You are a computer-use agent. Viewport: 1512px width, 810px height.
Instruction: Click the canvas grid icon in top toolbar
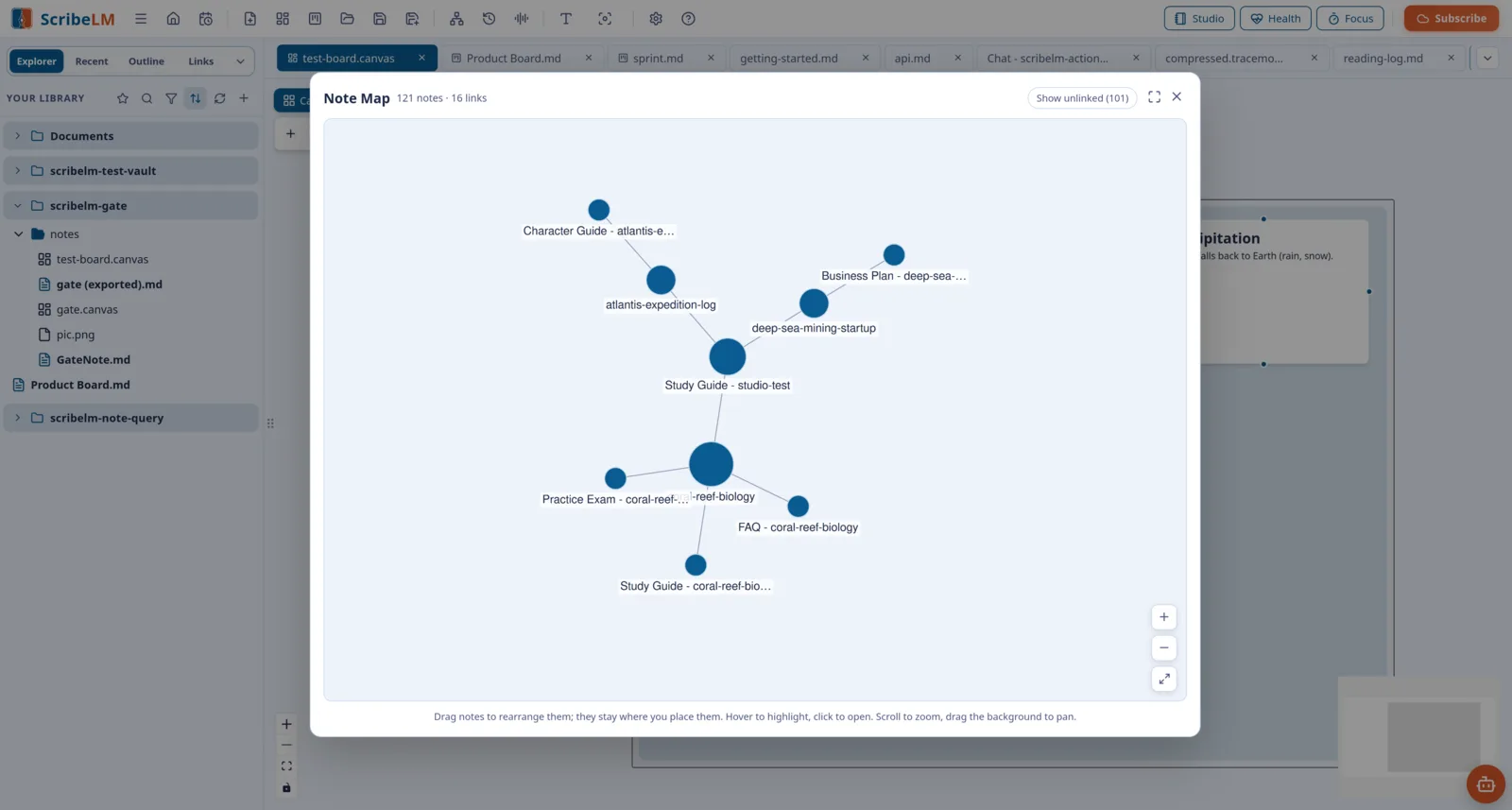[x=283, y=19]
